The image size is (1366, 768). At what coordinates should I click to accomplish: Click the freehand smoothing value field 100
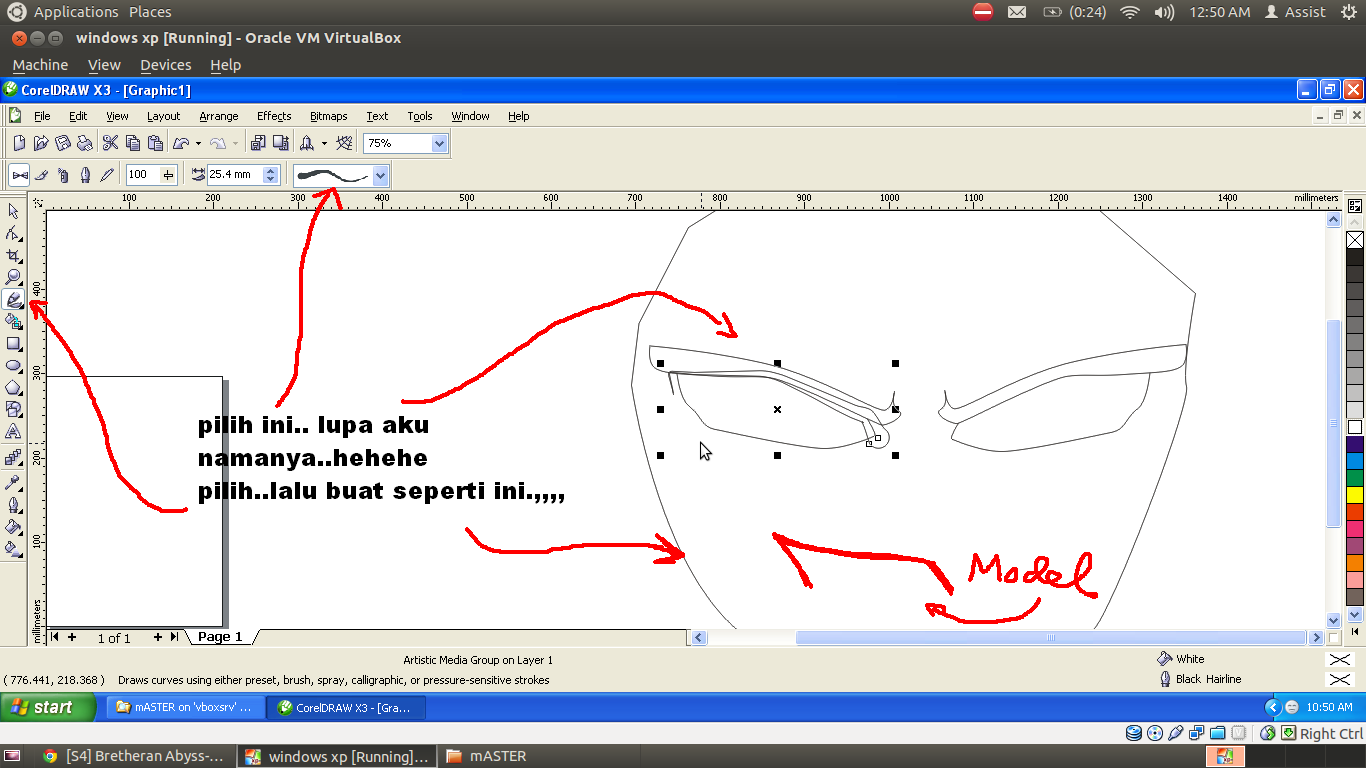[x=142, y=175]
